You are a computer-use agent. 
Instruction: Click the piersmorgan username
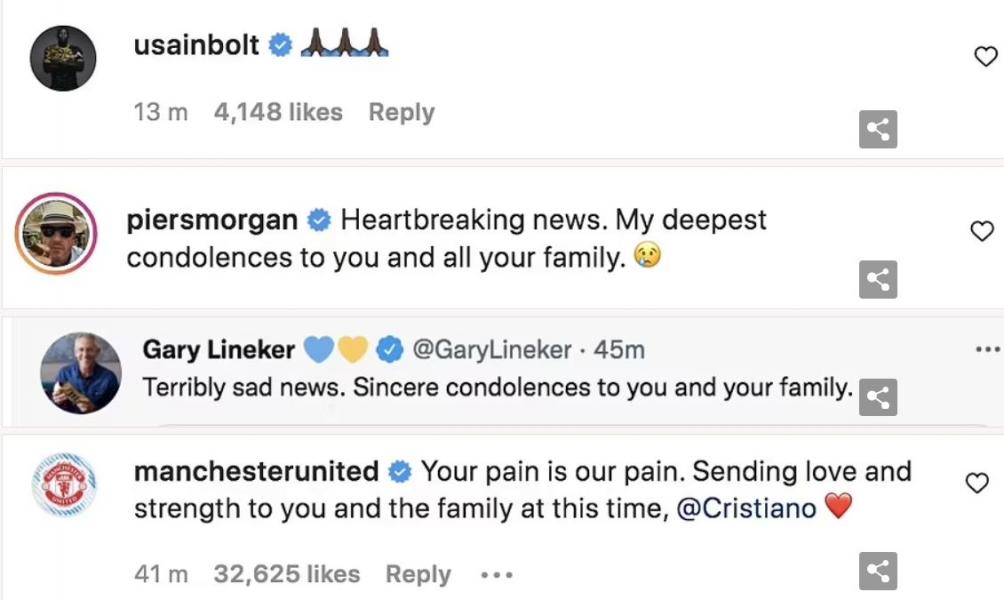(212, 220)
